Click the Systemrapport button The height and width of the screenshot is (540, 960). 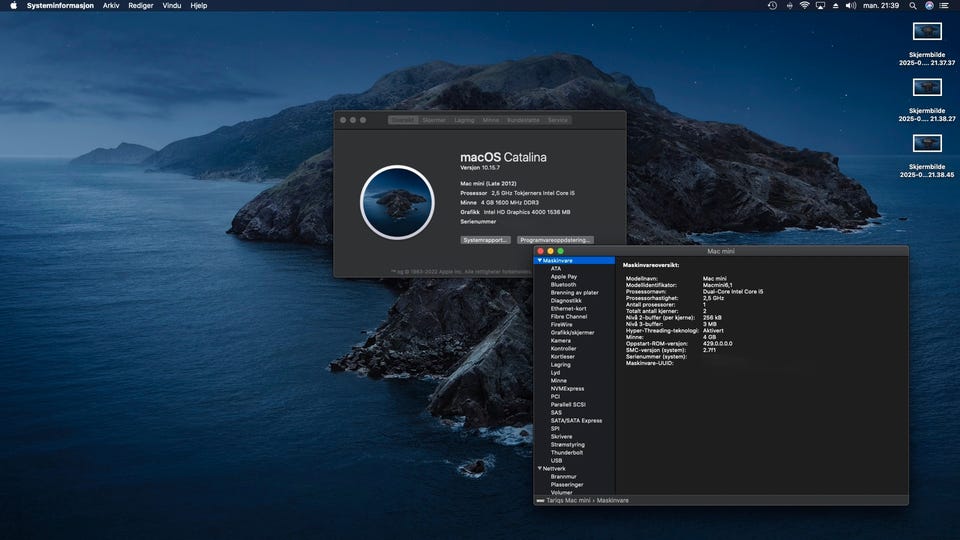click(486, 240)
